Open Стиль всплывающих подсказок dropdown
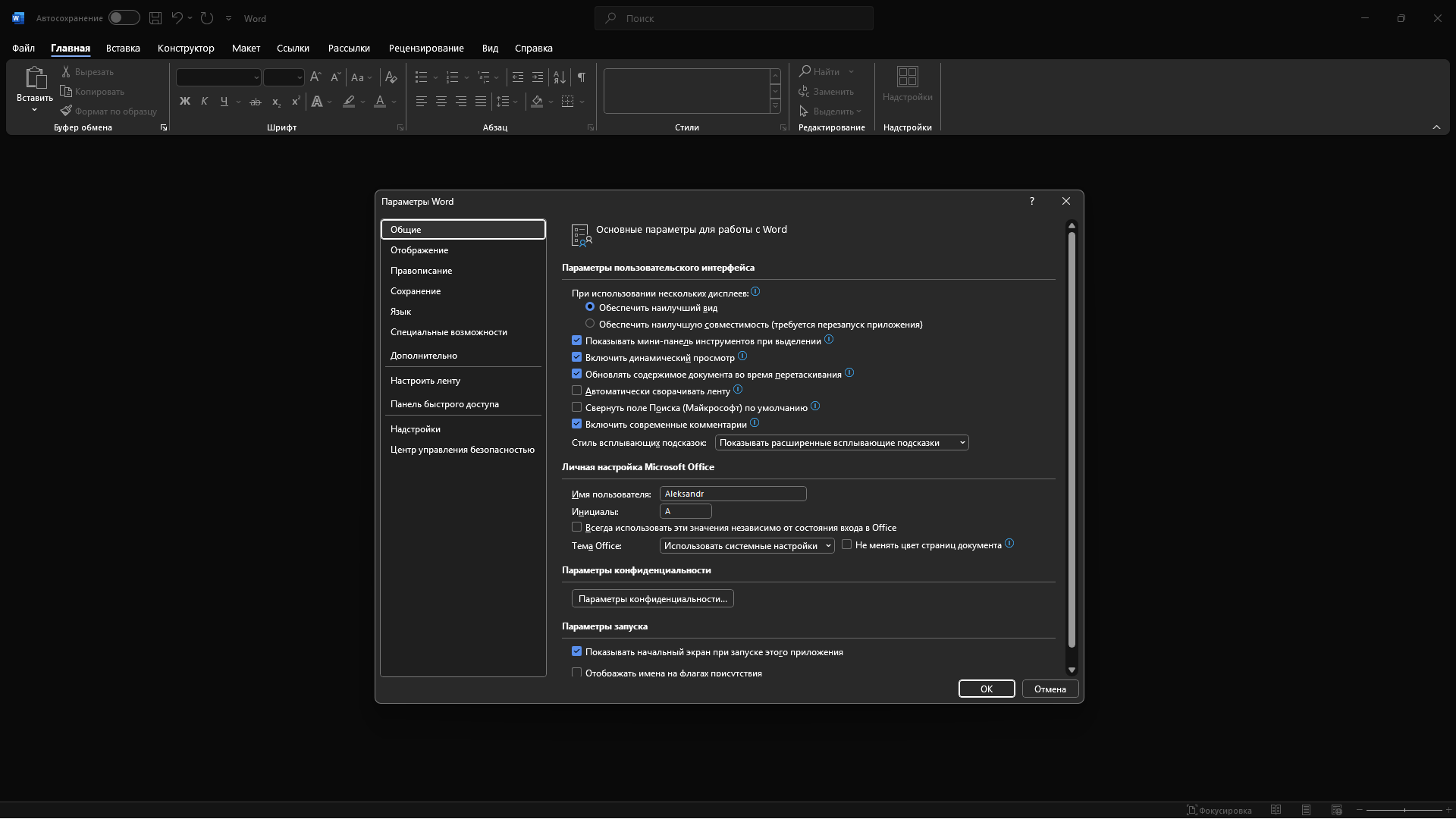This screenshot has height=819, width=1456. tap(842, 443)
